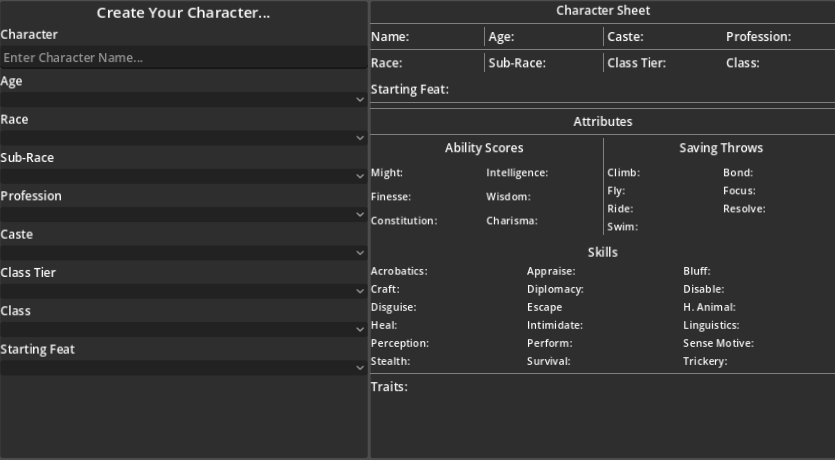Click the Craft: skill
This screenshot has height=460, width=835.
pyautogui.click(x=385, y=289)
